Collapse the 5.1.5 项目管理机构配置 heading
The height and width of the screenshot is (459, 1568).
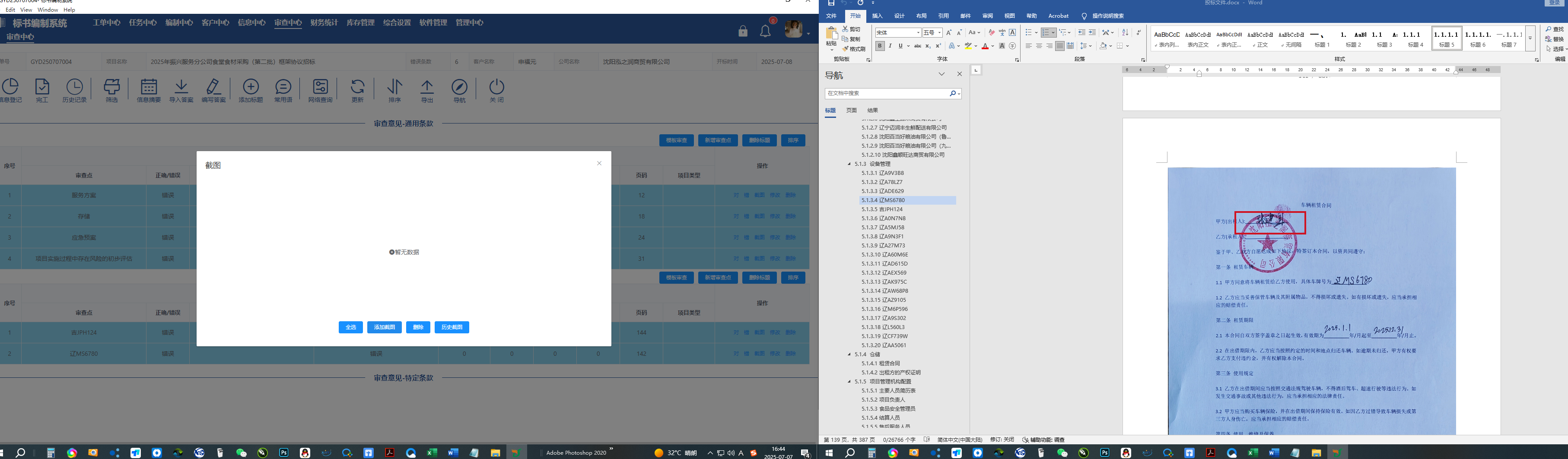tap(849, 382)
